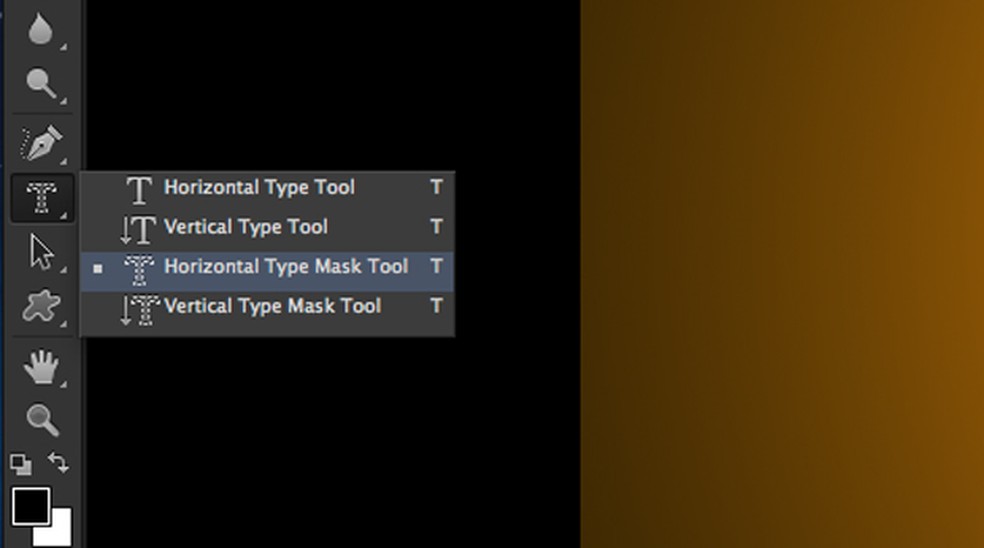Image resolution: width=984 pixels, height=548 pixels.
Task: Reset to default foreground and background colors
Action: (21, 465)
